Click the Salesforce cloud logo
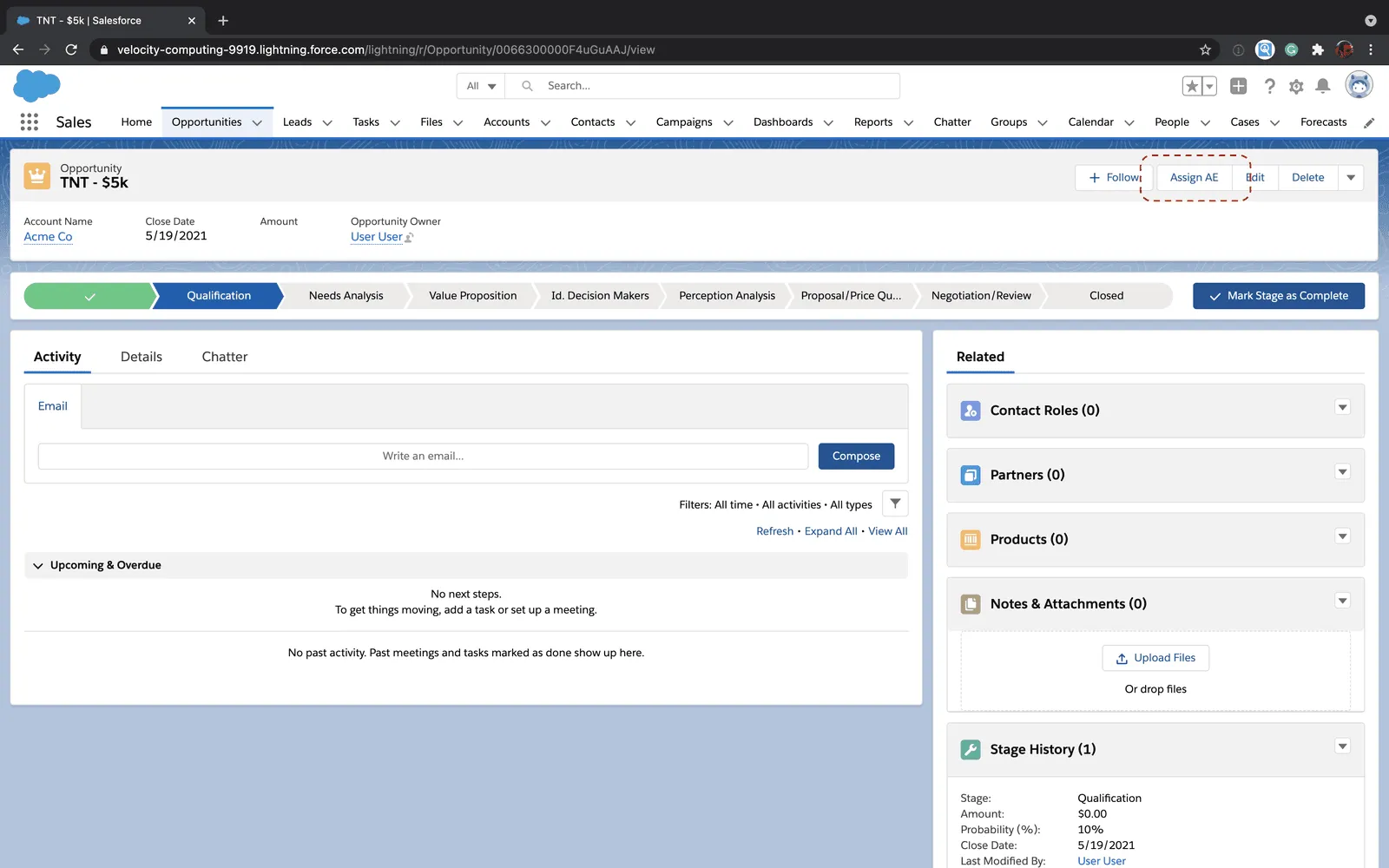 coord(36,86)
